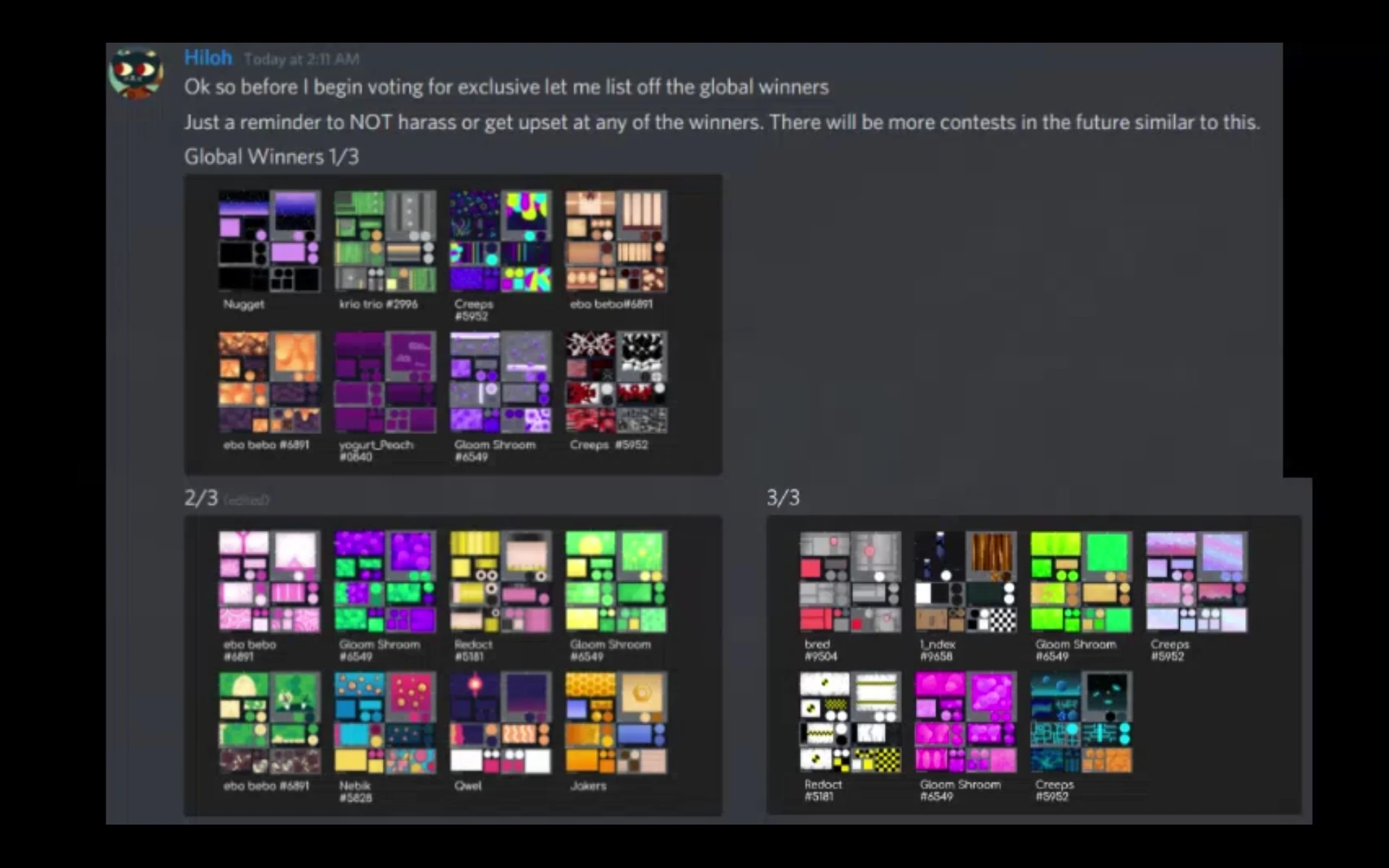Click the message timestamp Today at 2:11 AM
The image size is (1389, 868).
(x=301, y=59)
